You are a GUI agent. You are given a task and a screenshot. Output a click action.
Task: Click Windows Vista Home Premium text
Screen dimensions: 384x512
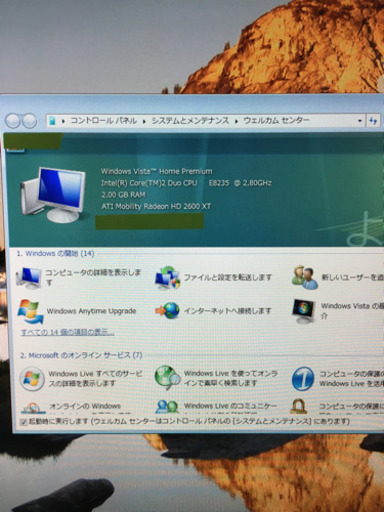[x=157, y=171]
